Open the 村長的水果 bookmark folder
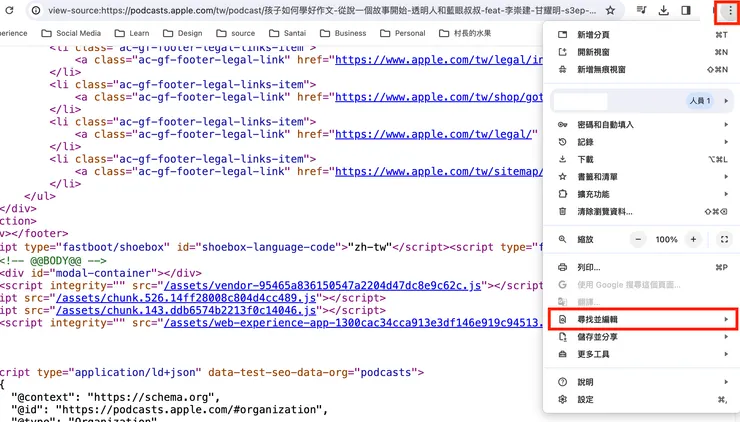This screenshot has width=740, height=422. click(x=465, y=33)
